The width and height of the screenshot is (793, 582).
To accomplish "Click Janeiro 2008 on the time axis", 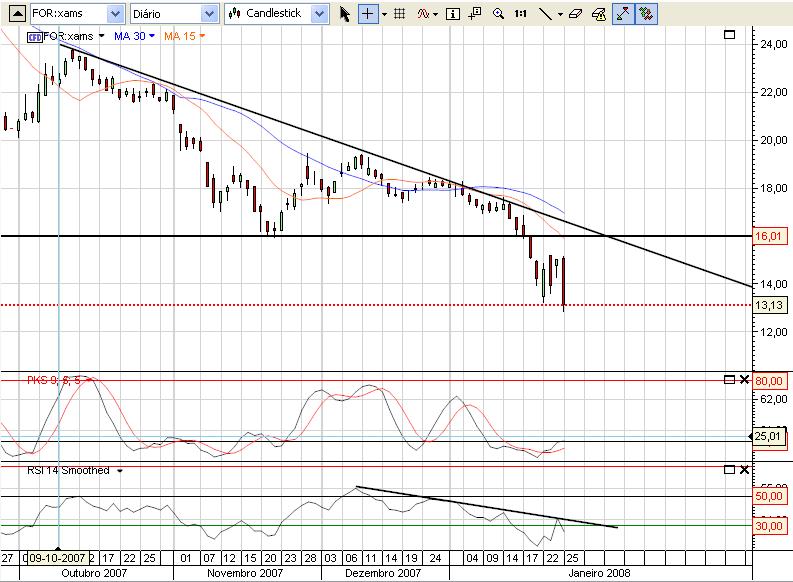I will [599, 573].
